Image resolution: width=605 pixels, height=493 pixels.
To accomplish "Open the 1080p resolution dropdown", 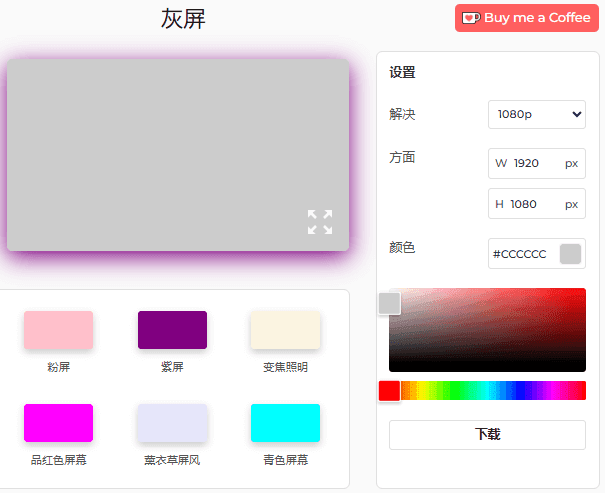I will (x=536, y=115).
